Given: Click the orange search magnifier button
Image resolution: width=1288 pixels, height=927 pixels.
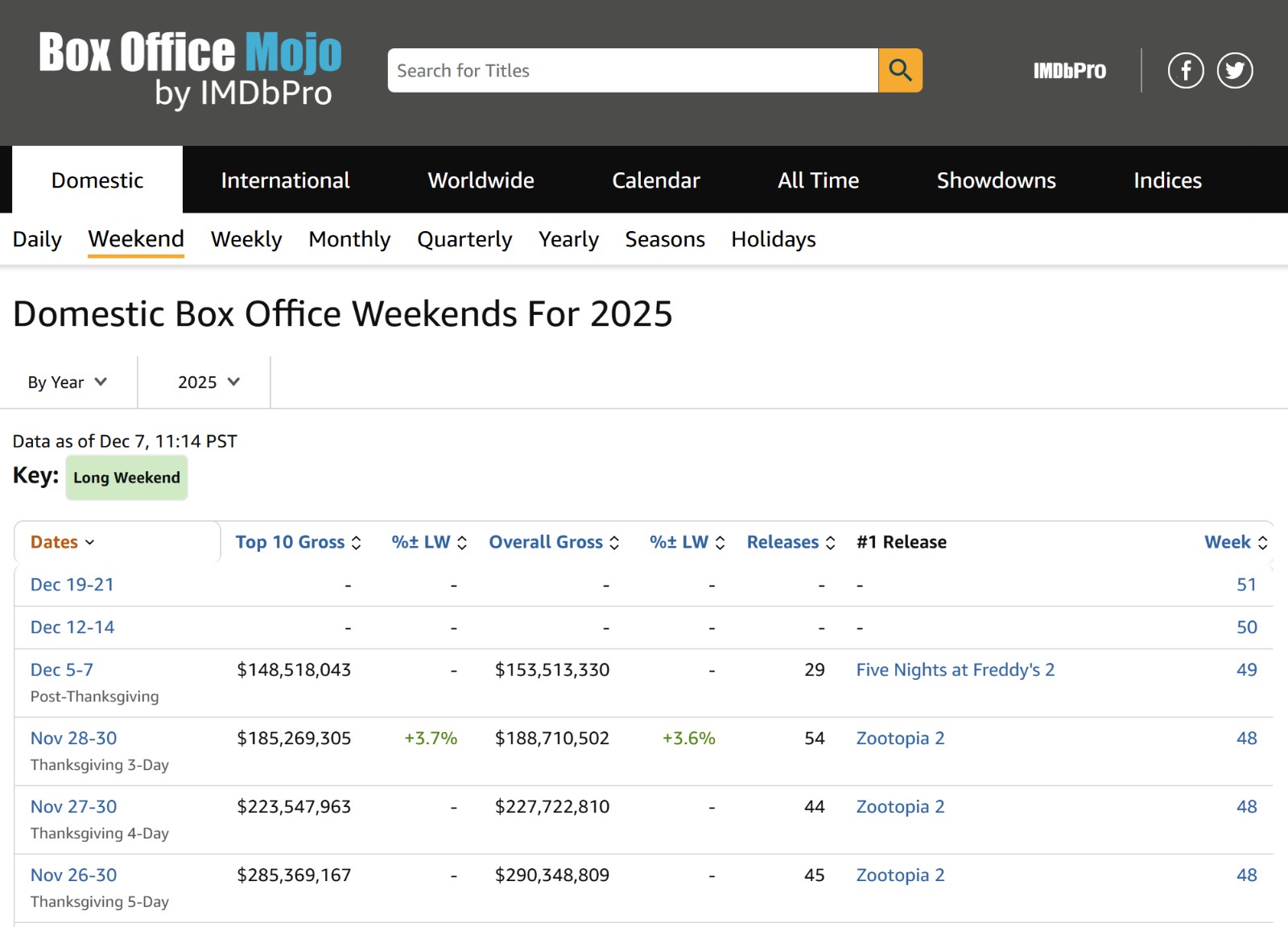Looking at the screenshot, I should [900, 71].
